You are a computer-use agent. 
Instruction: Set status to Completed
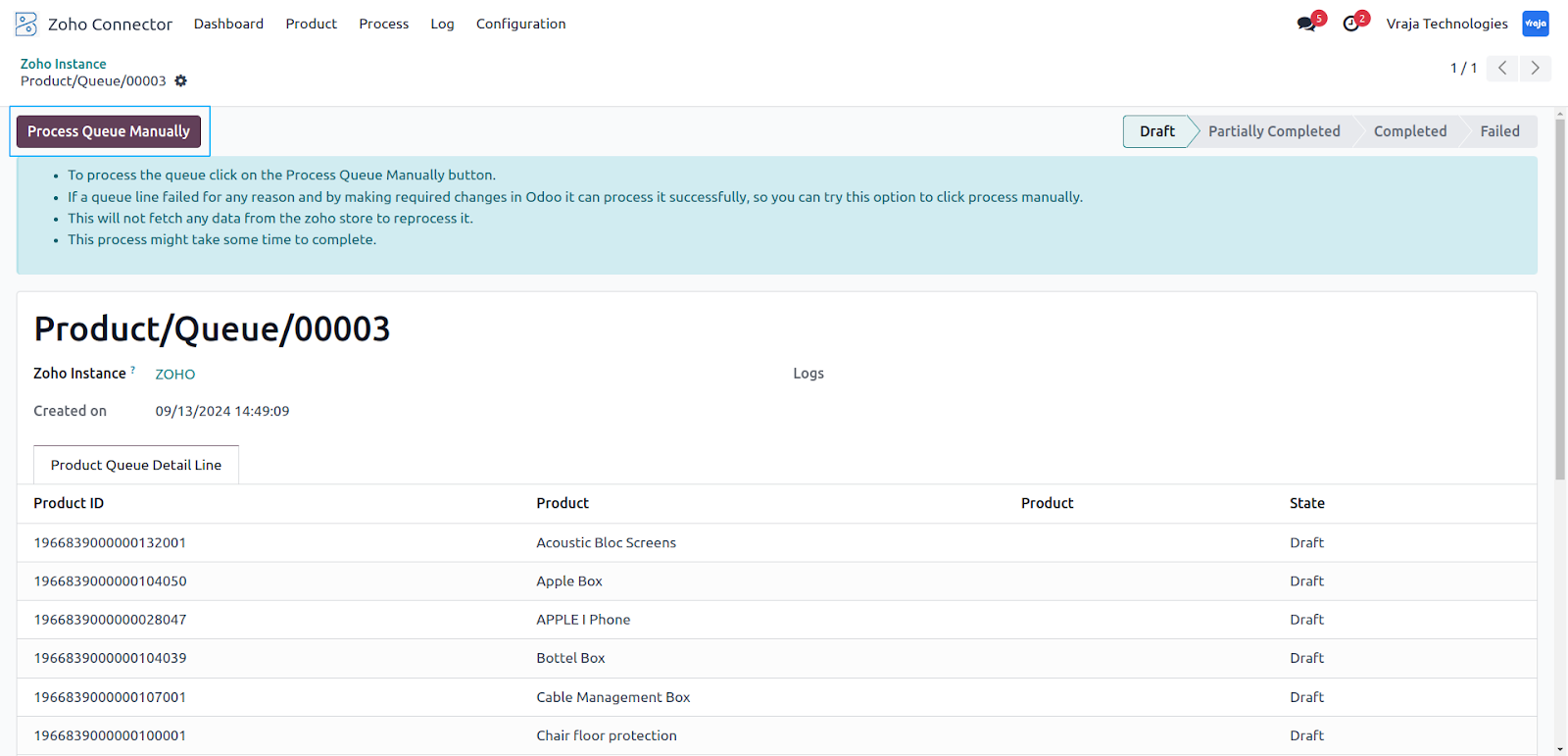pos(1409,131)
